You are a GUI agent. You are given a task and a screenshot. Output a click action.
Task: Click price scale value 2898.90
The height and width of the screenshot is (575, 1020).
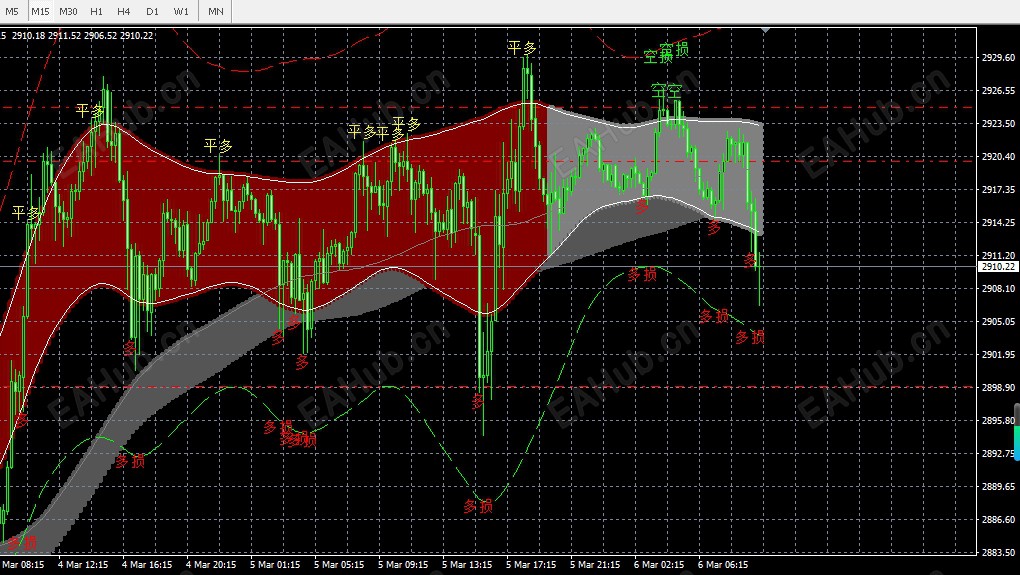click(998, 387)
